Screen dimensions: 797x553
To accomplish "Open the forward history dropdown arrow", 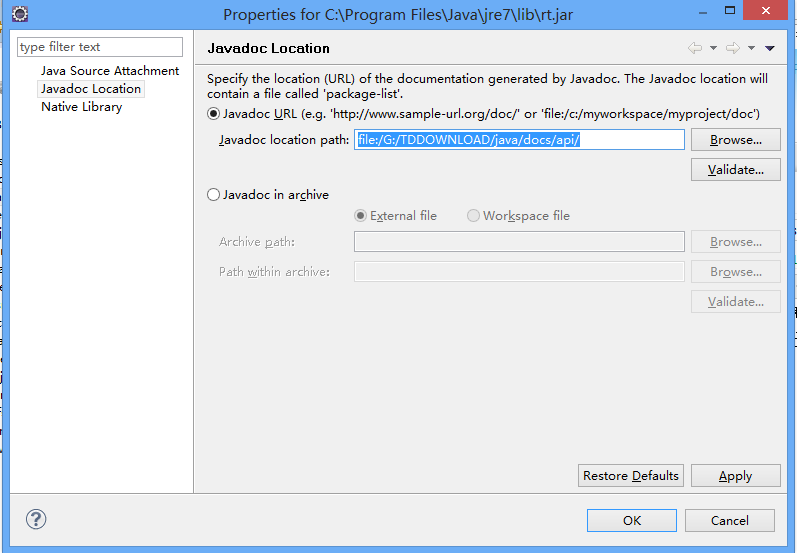I will coord(751,48).
